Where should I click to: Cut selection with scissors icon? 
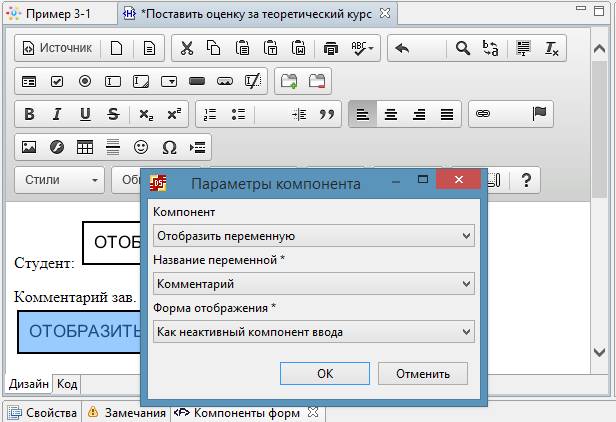pos(187,48)
